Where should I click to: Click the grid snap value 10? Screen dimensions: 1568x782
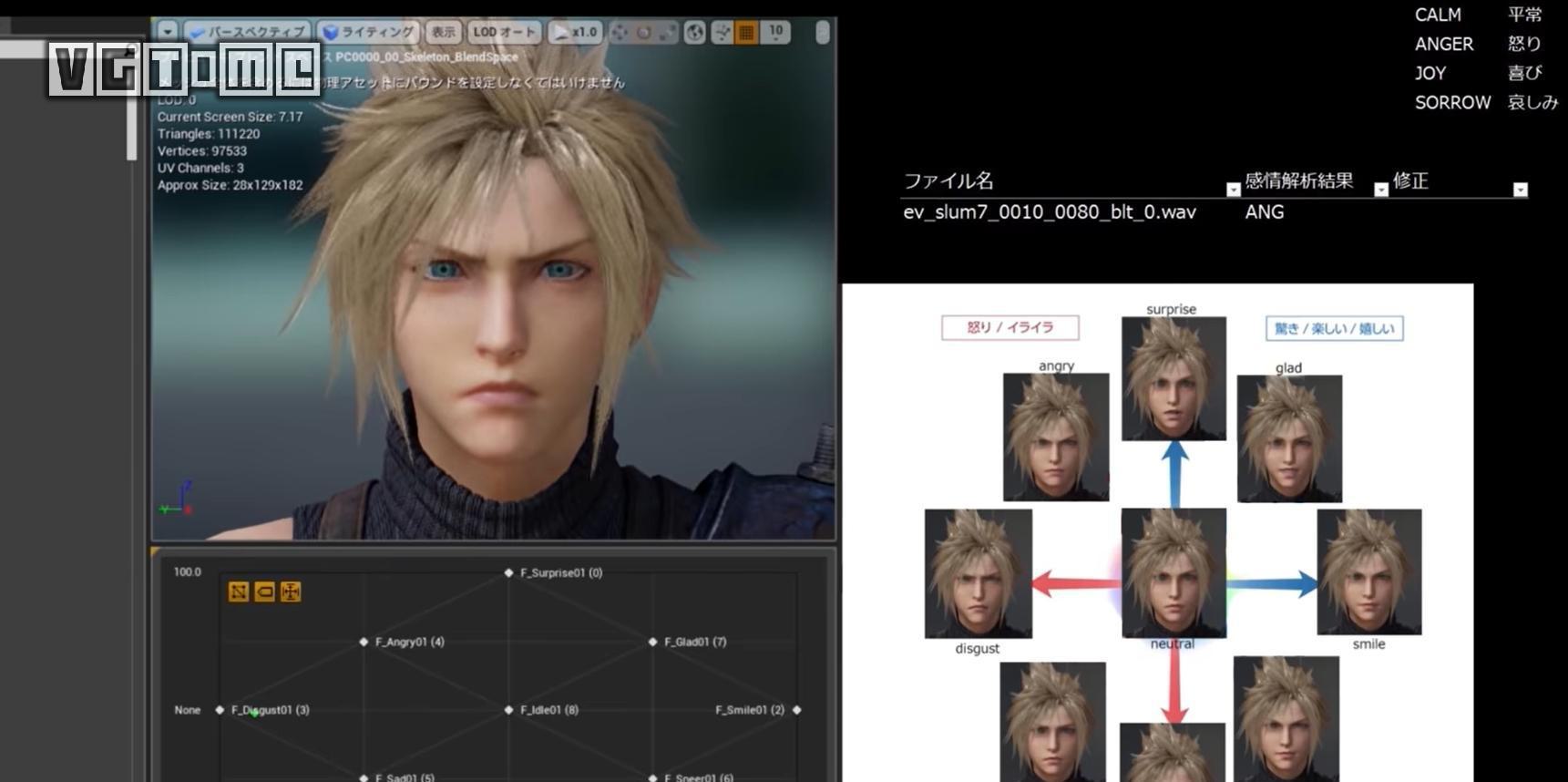[x=775, y=32]
